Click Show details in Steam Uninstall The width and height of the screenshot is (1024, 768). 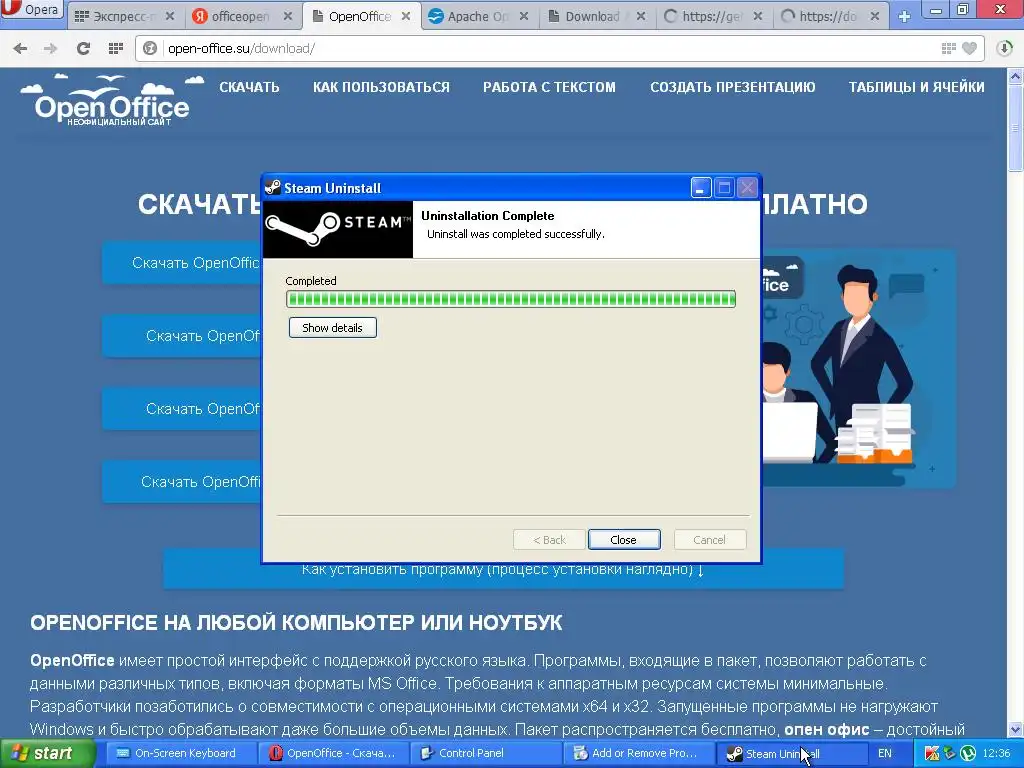click(332, 328)
